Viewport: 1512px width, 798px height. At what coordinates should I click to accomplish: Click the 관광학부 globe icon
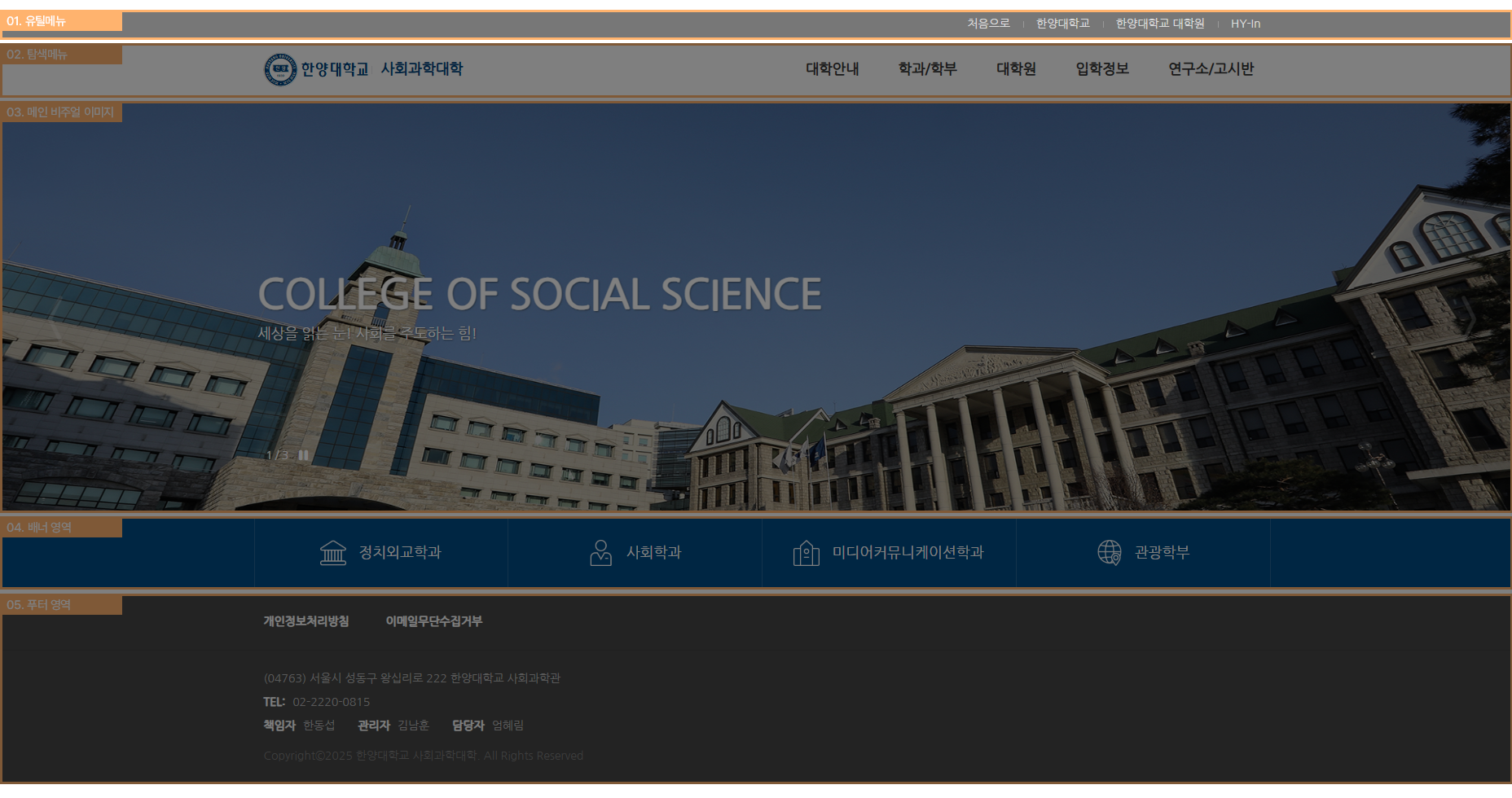pos(1109,552)
